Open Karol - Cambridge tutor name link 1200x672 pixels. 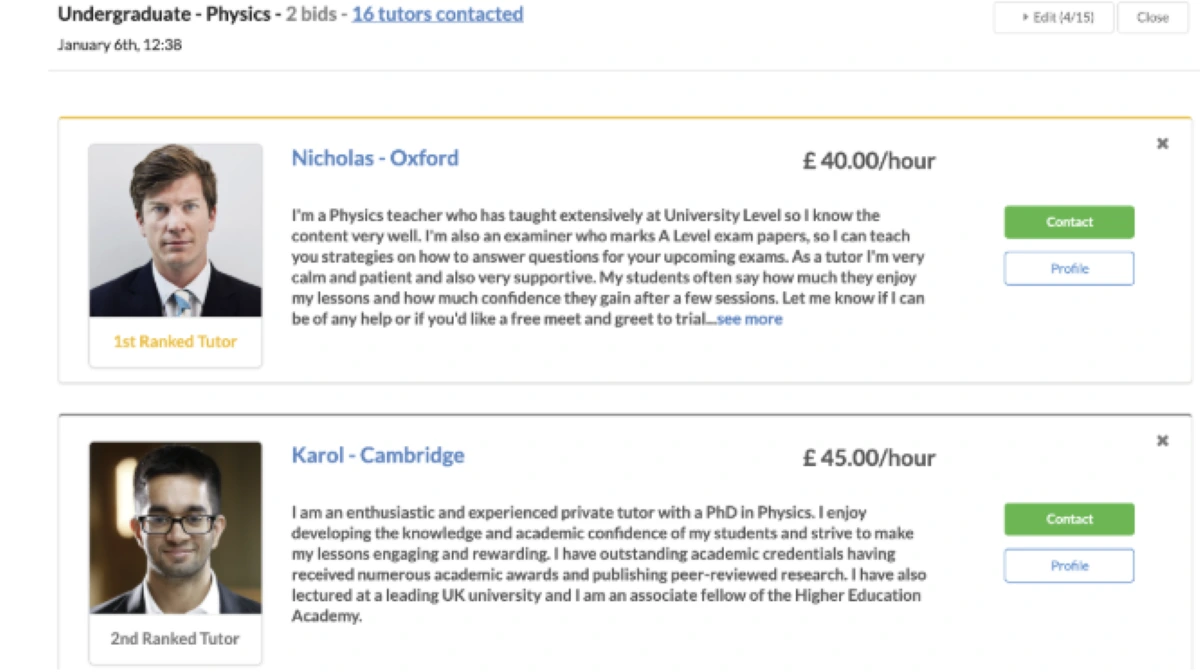click(378, 455)
